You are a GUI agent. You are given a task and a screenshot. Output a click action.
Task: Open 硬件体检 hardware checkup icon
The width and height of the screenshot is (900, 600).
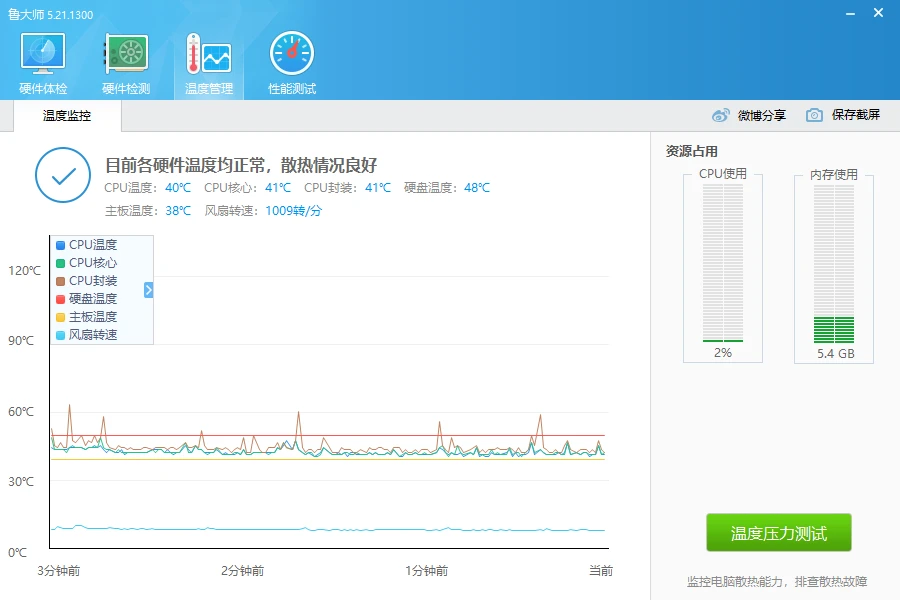43,53
